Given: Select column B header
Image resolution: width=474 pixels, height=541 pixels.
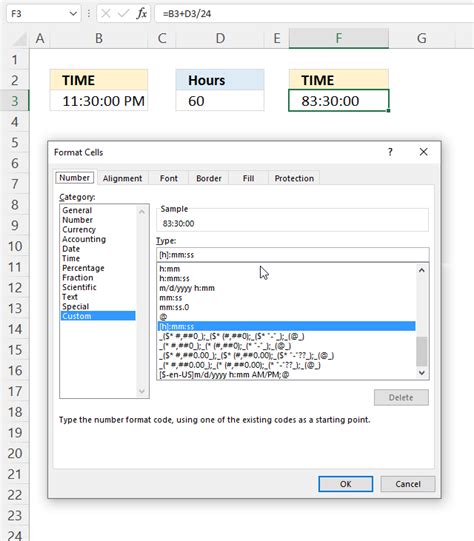Looking at the screenshot, I should click(99, 38).
